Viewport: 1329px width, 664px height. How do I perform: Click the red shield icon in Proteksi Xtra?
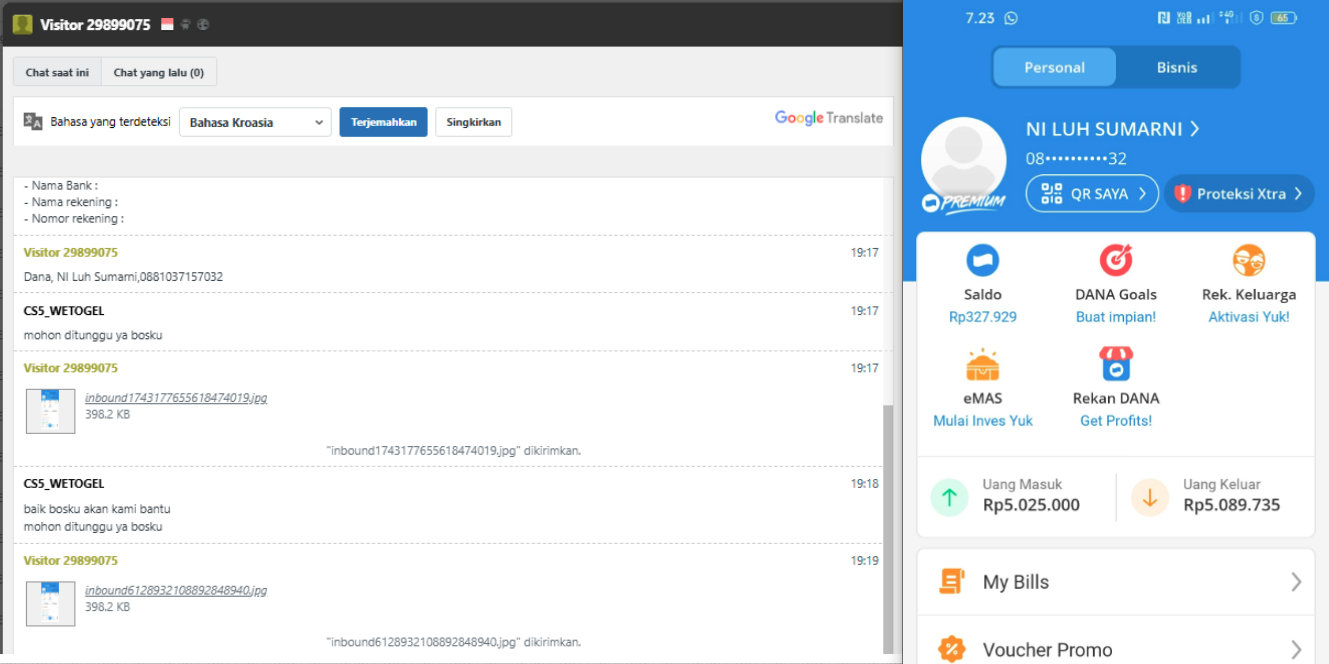pos(1182,194)
